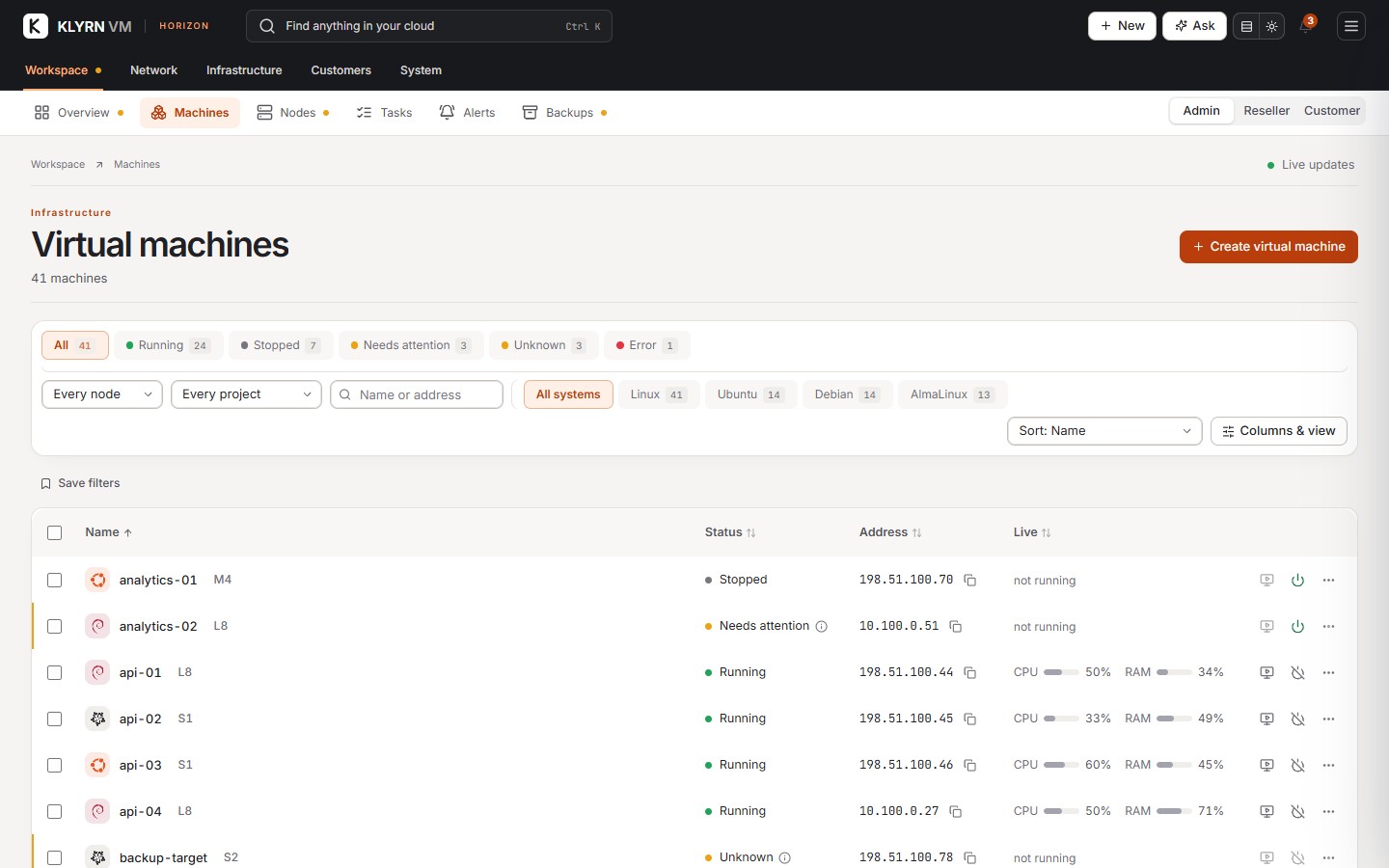This screenshot has height=868, width=1389.
Task: Switch role view to Reseller
Action: click(x=1266, y=111)
